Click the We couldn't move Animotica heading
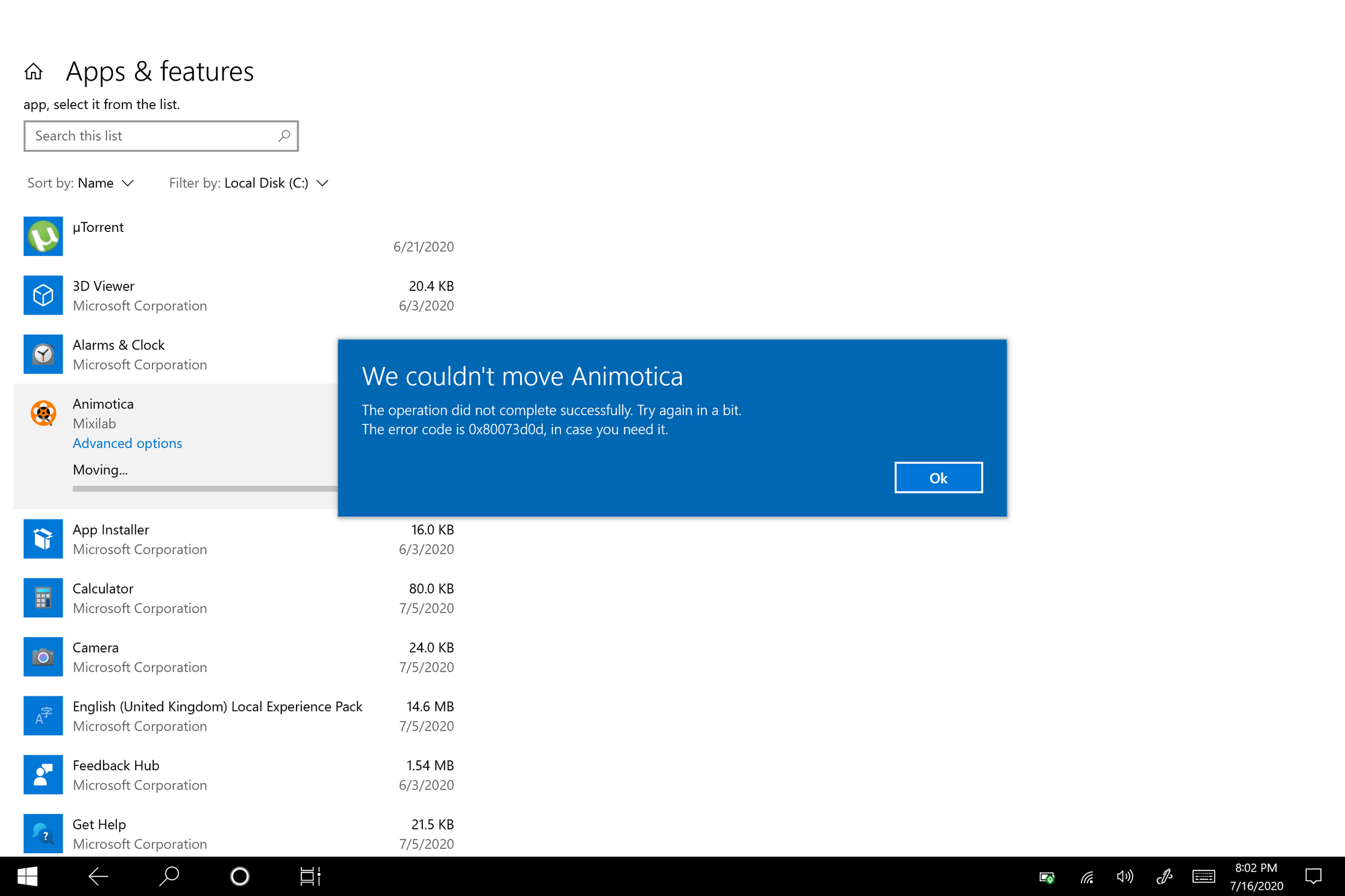This screenshot has height=896, width=1345. click(522, 376)
